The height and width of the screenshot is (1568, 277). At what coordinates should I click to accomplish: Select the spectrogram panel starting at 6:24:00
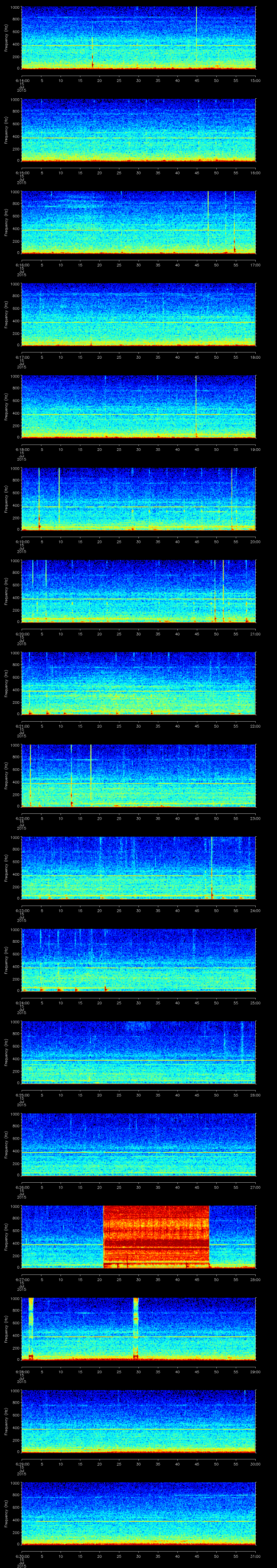click(x=138, y=960)
